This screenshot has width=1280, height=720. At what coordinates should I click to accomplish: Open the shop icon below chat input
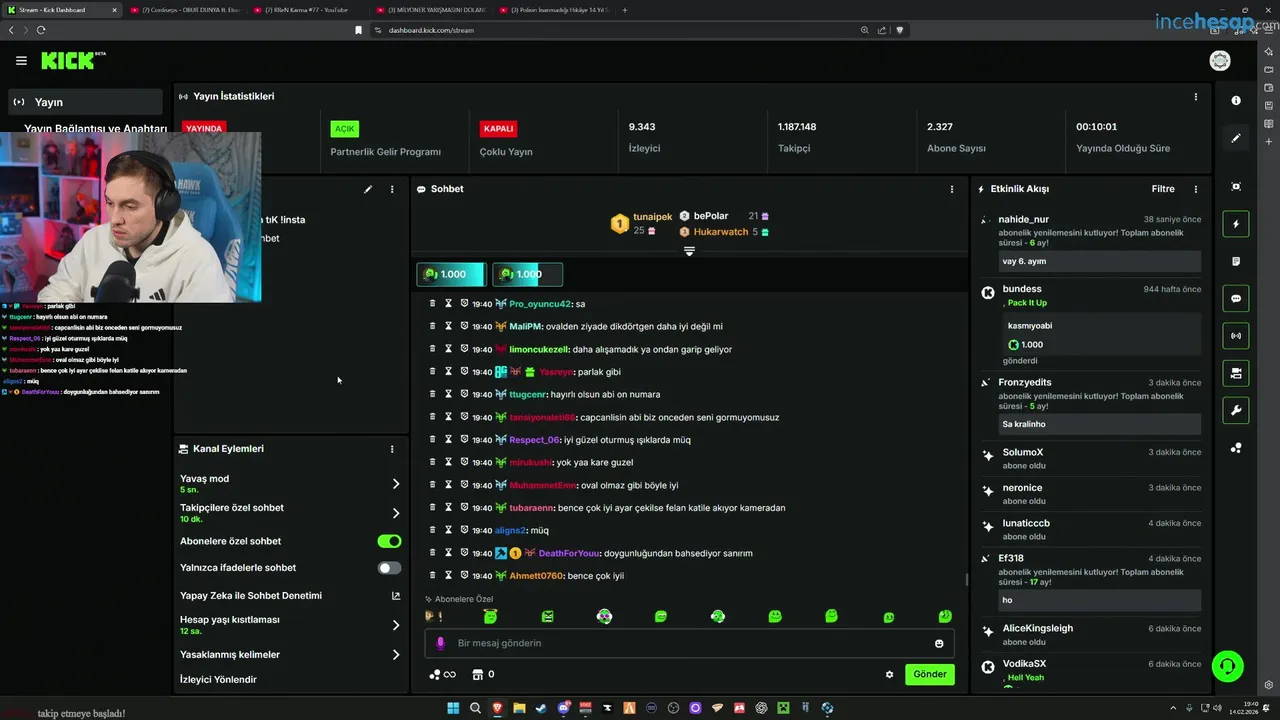(x=477, y=674)
